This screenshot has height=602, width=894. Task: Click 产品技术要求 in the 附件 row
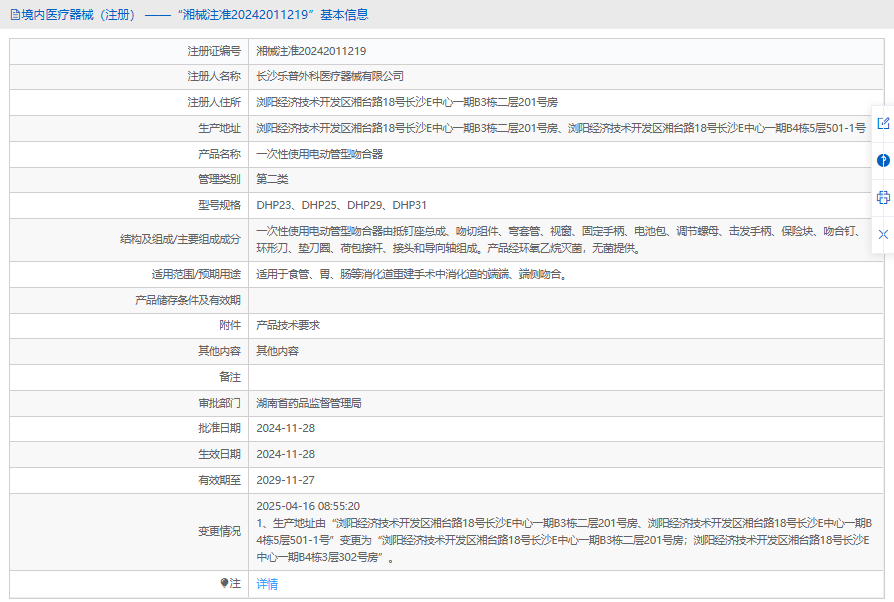tap(288, 325)
